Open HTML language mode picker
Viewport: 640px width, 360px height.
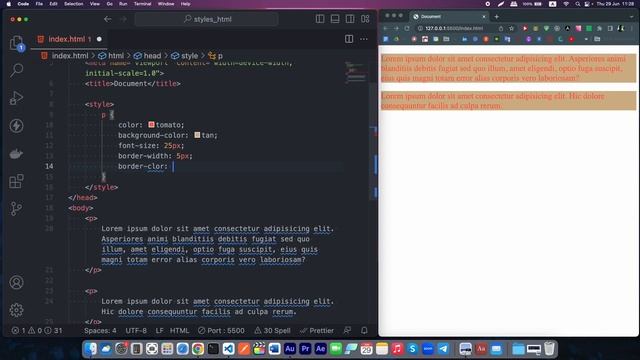coord(179,330)
